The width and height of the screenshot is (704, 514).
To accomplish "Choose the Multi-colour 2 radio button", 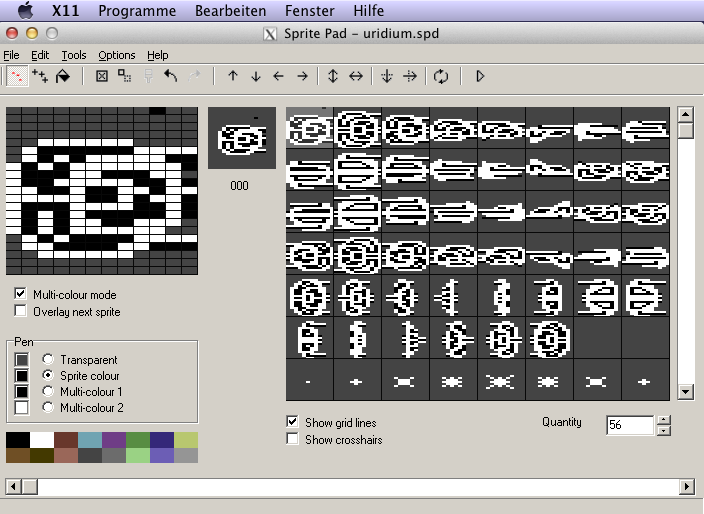I will 48,407.
